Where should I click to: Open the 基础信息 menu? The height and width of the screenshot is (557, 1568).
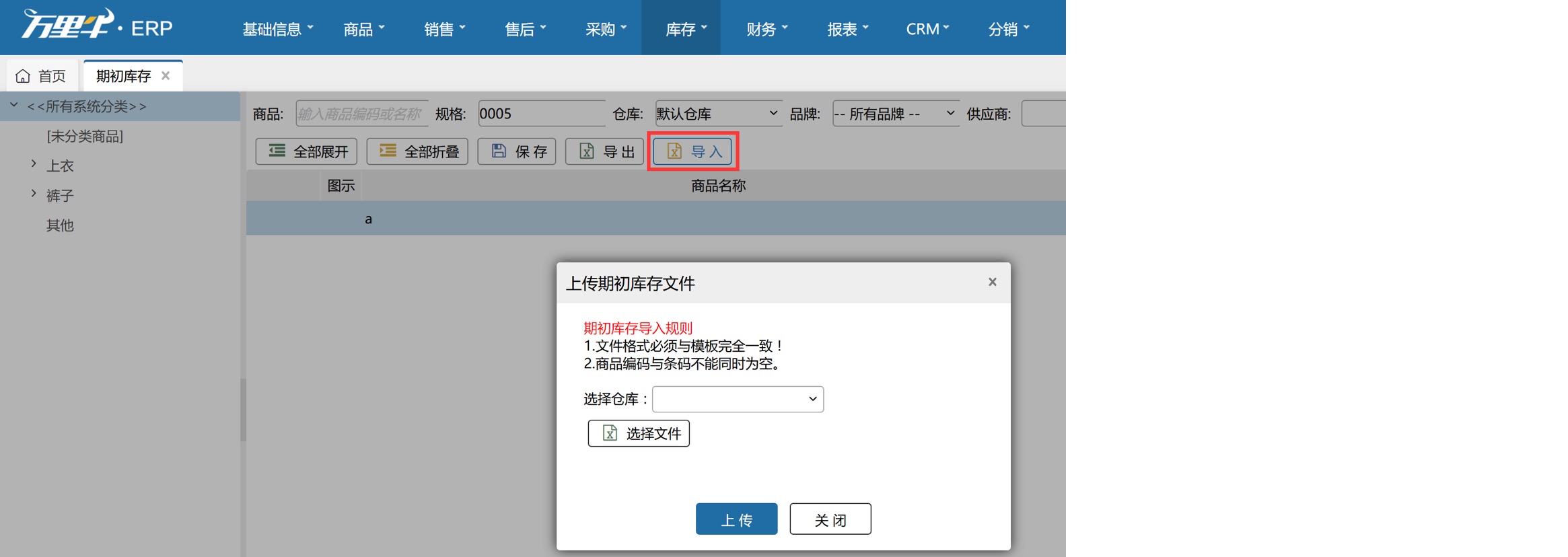point(278,28)
